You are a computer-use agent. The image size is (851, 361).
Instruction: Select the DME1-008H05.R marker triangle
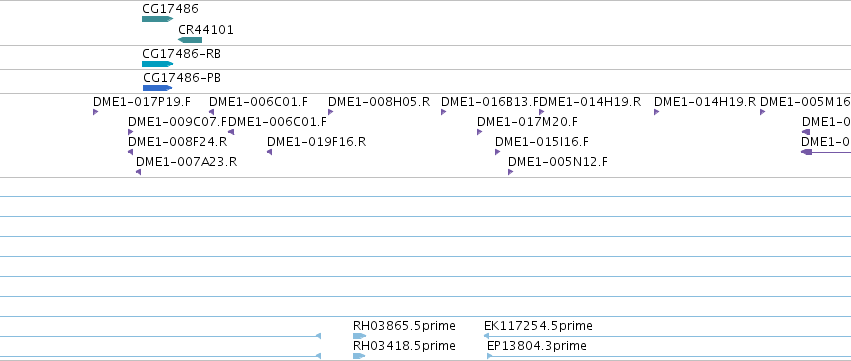click(x=331, y=112)
